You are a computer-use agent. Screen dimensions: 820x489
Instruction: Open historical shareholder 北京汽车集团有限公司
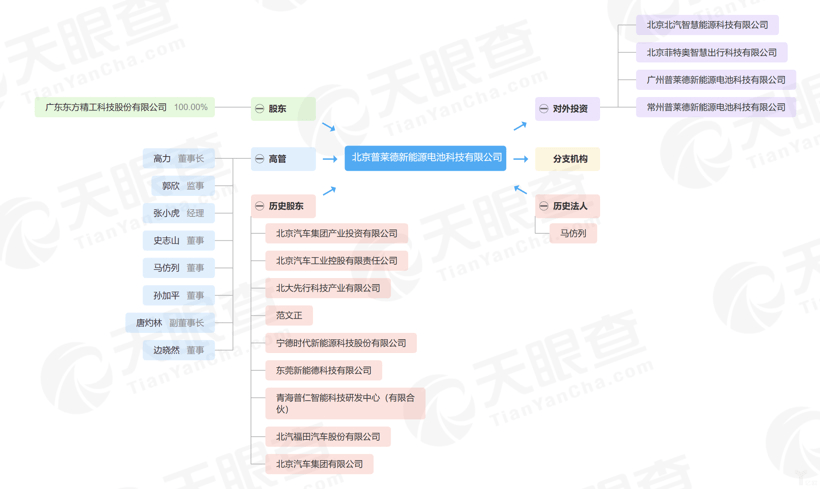[320, 464]
